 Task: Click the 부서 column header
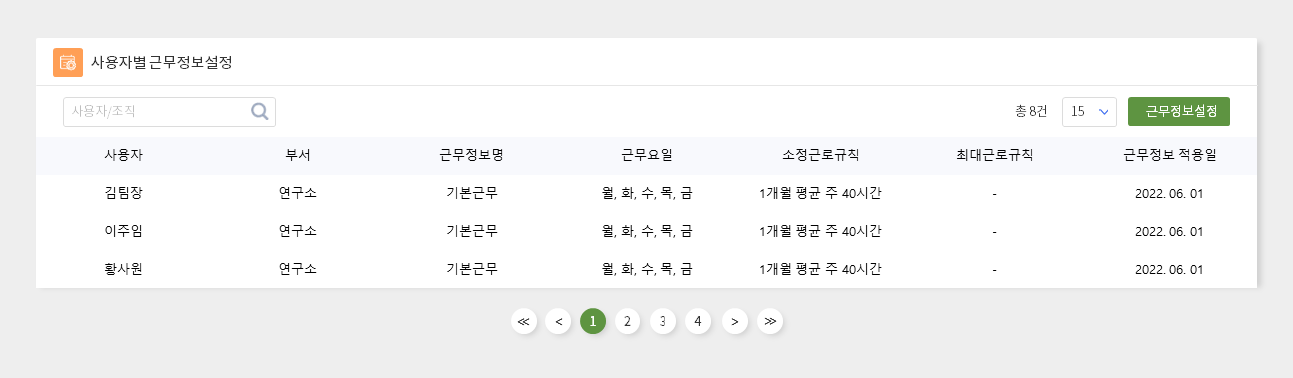coord(298,156)
